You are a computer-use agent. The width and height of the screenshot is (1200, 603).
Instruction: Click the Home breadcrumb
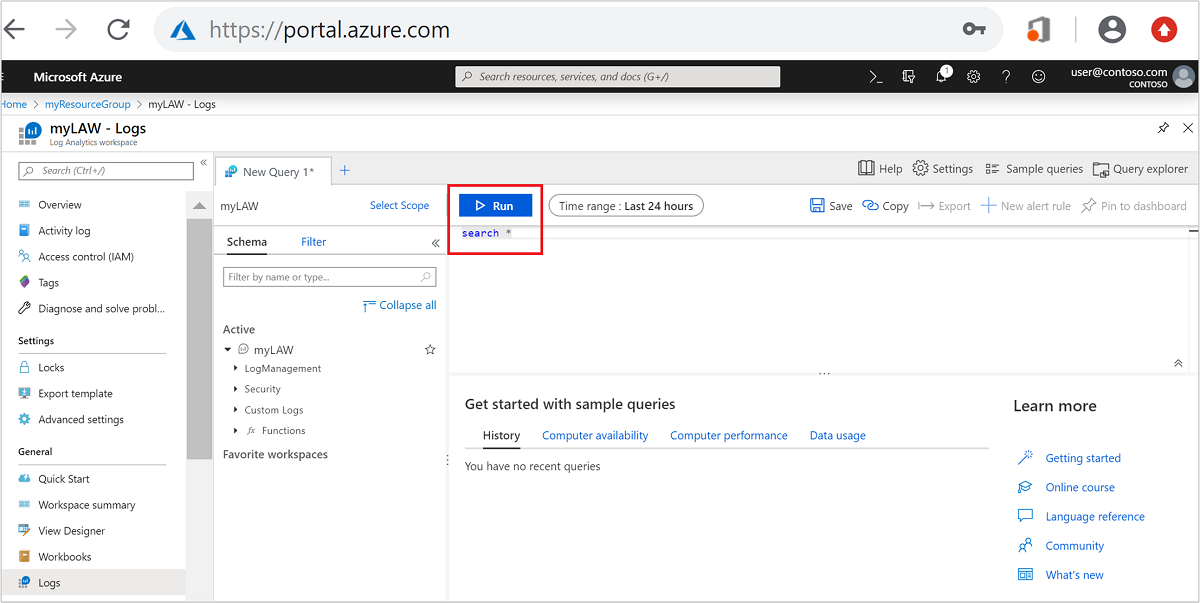pyautogui.click(x=14, y=104)
